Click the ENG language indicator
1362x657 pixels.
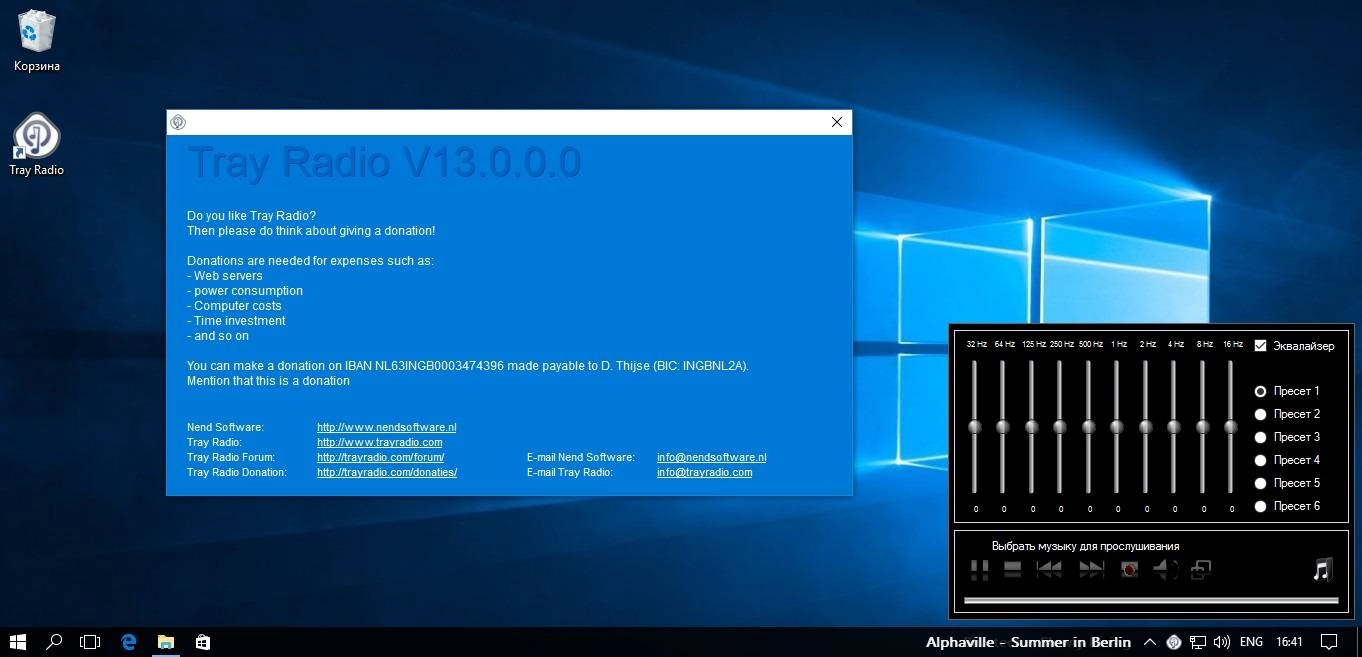tap(1251, 642)
